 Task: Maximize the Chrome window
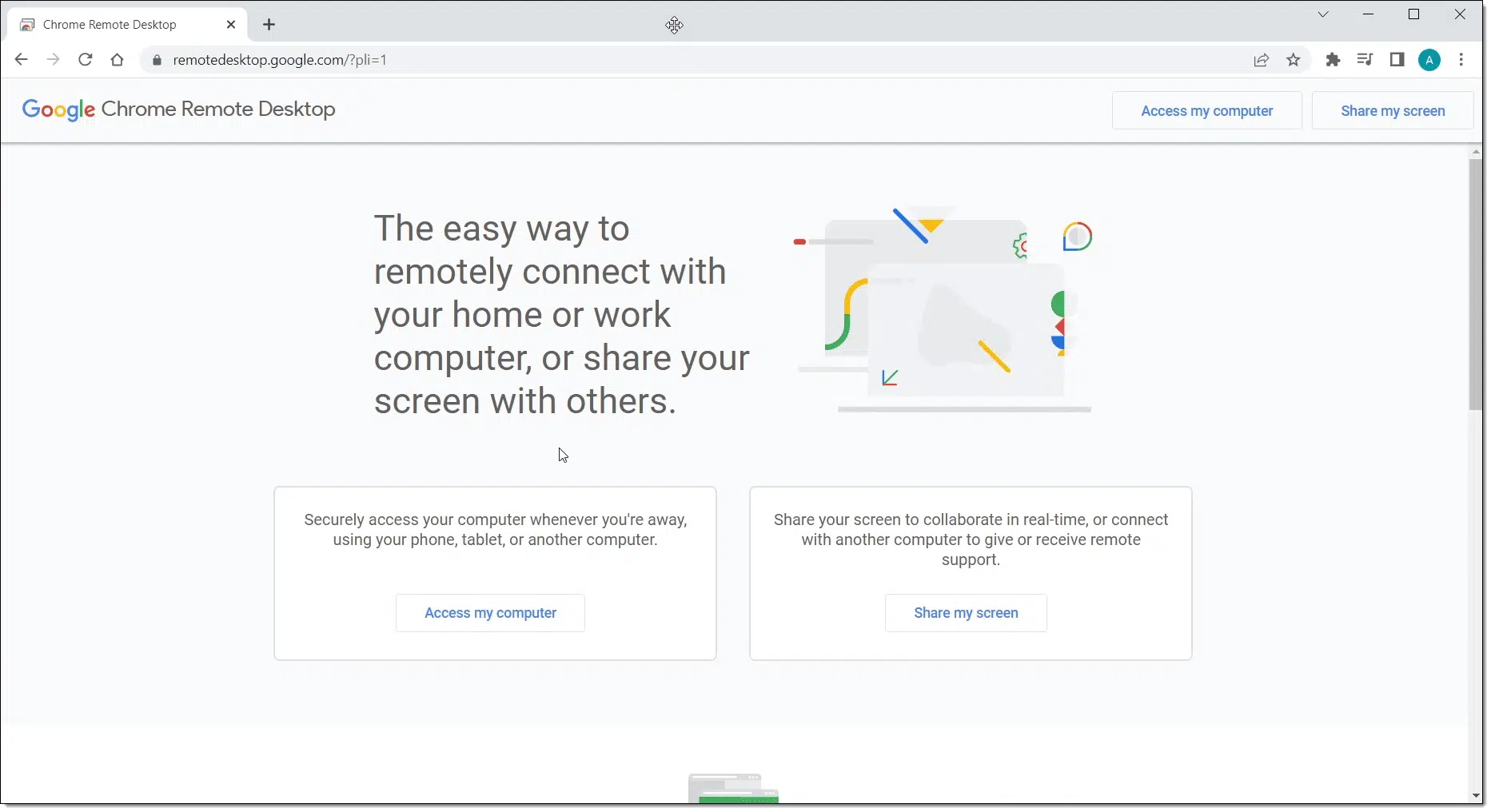[1413, 14]
